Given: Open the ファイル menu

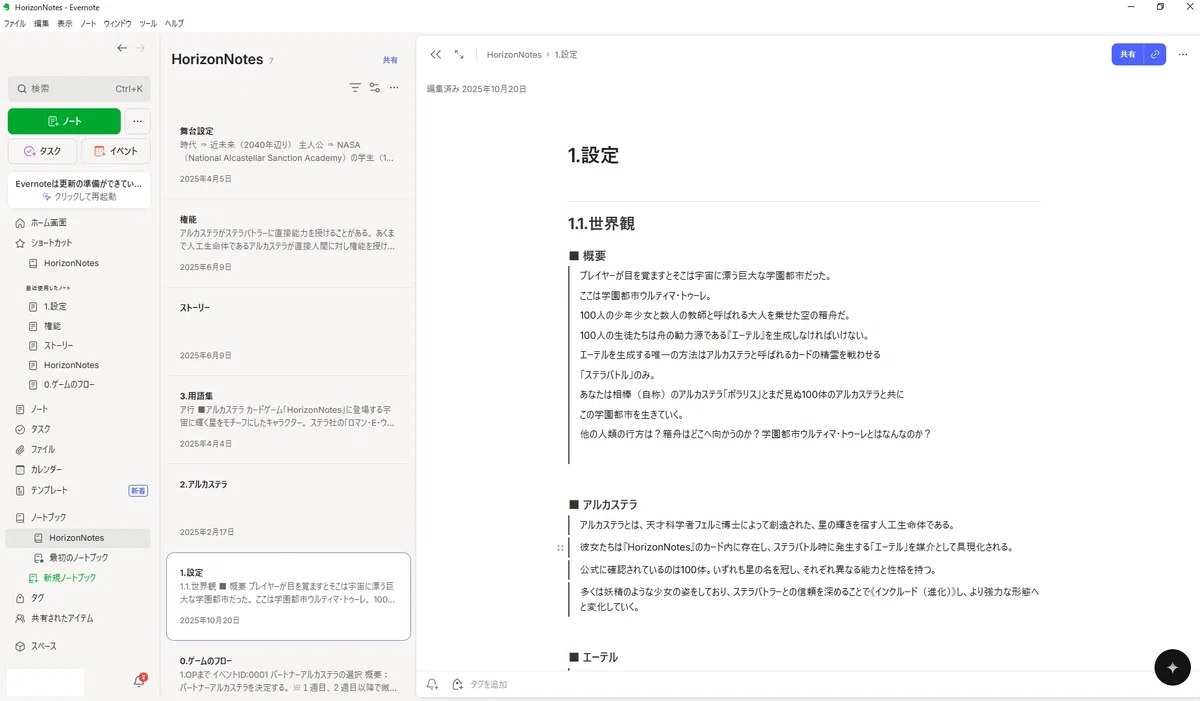Looking at the screenshot, I should [x=15, y=23].
